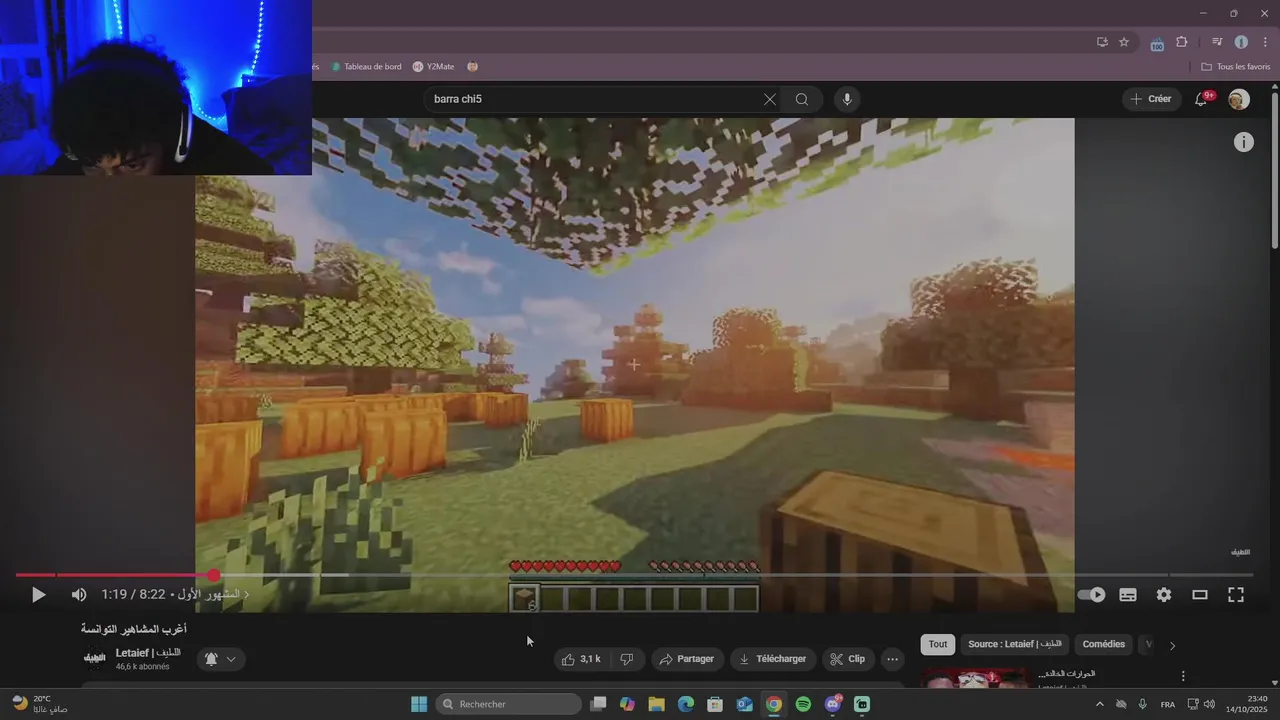
Task: Open Chrome three-dot menu
Action: (1265, 42)
